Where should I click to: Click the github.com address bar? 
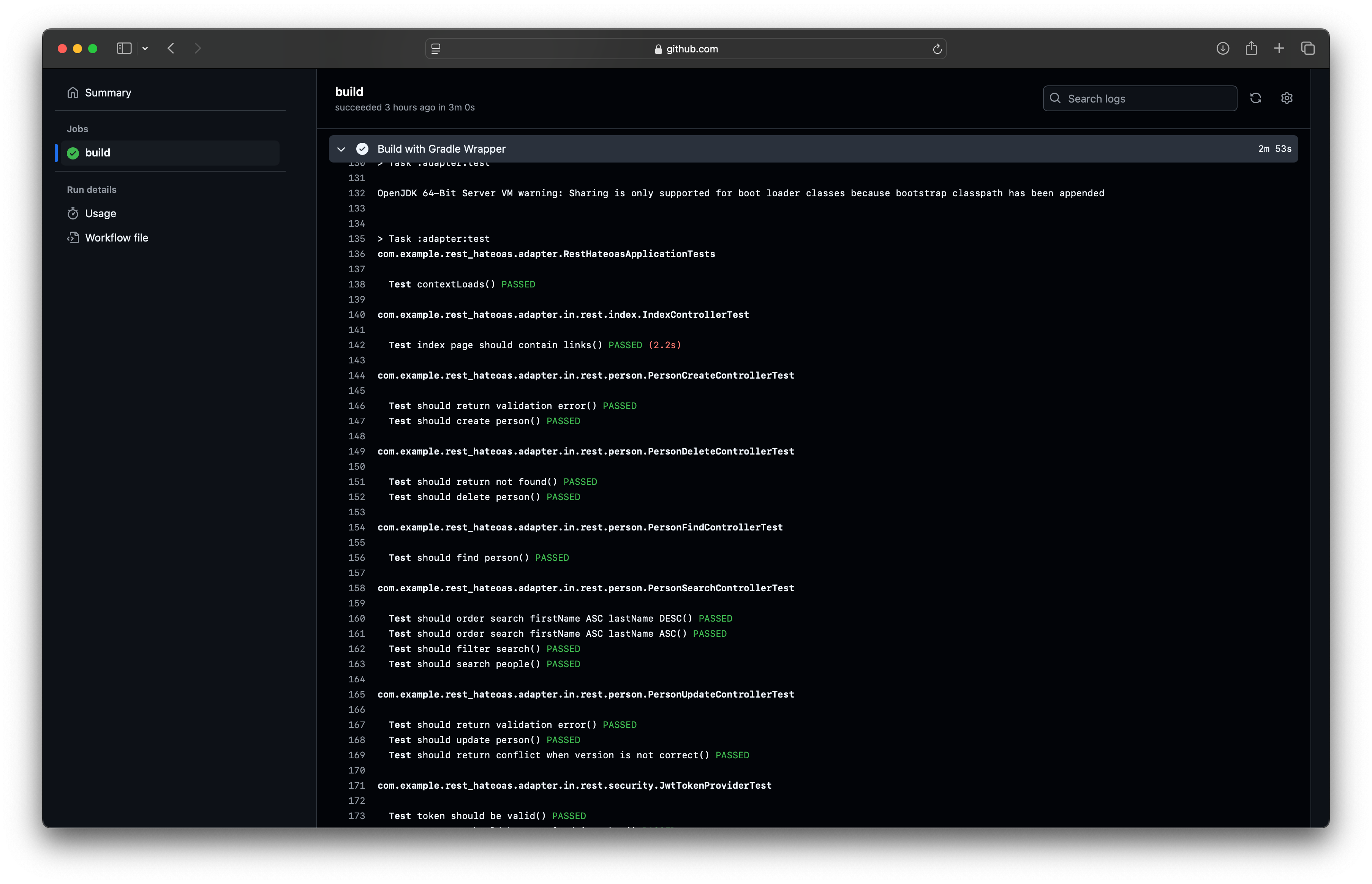pos(685,49)
